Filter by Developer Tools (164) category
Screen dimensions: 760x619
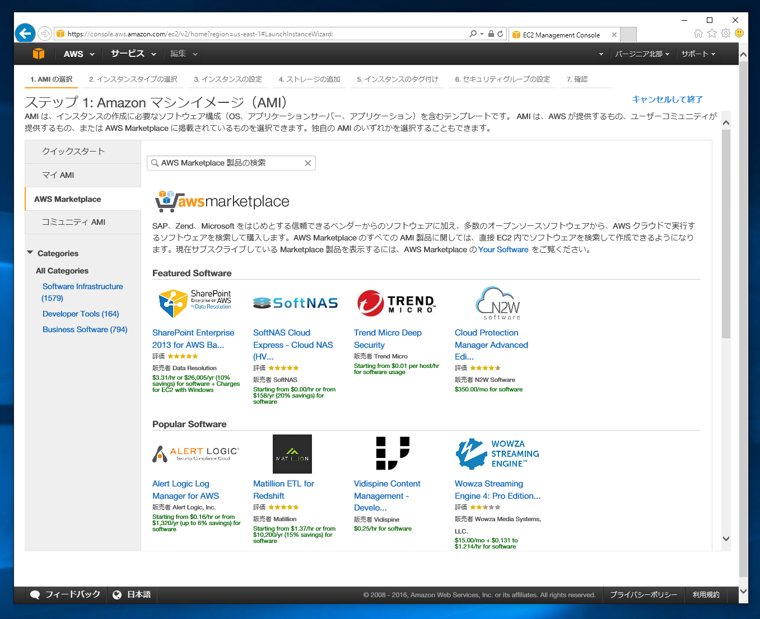[80, 314]
